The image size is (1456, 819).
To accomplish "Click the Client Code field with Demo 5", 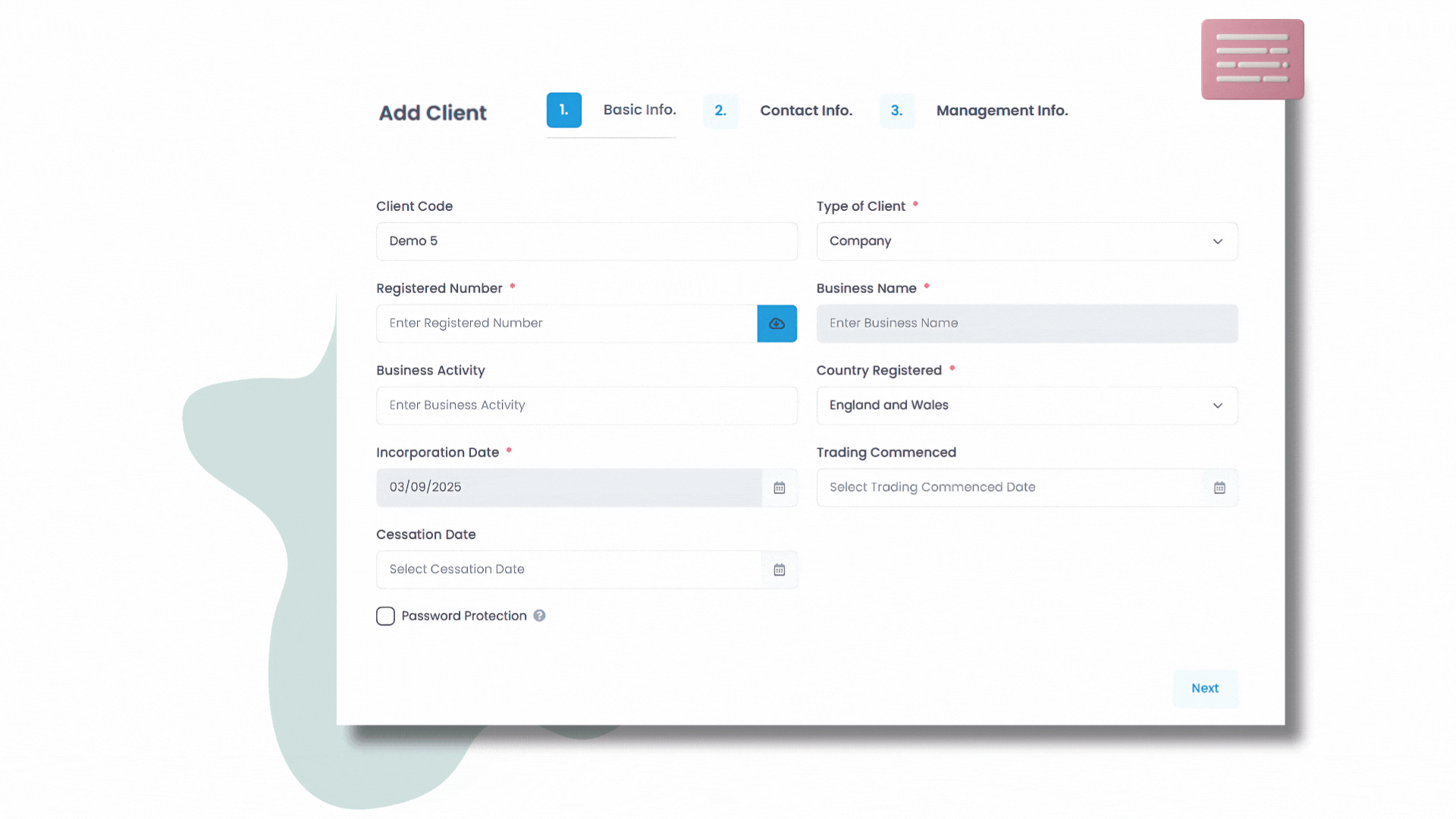I will coord(586,241).
